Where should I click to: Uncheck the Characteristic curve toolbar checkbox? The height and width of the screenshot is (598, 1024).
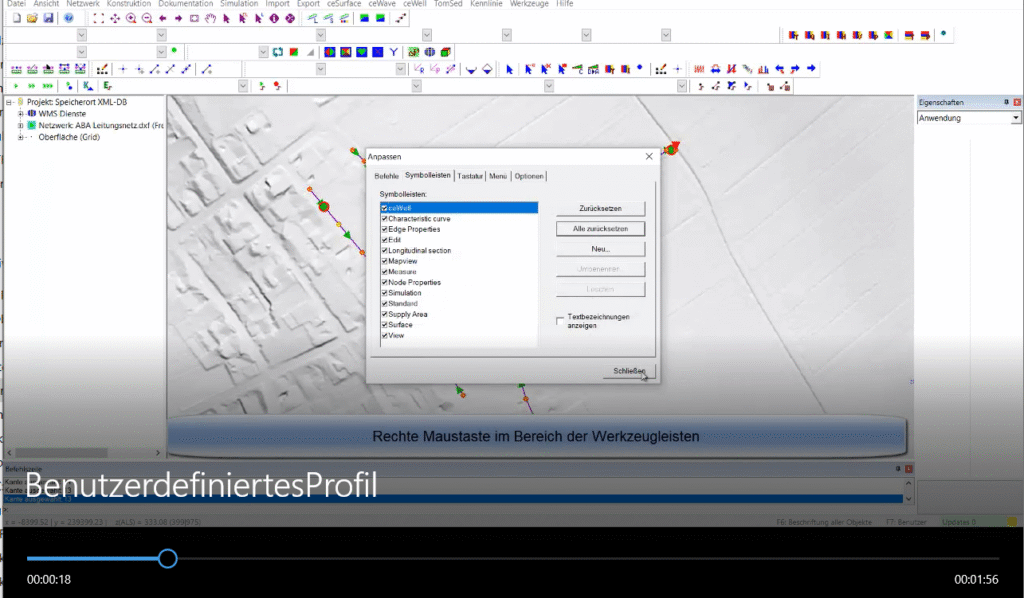click(x=384, y=219)
